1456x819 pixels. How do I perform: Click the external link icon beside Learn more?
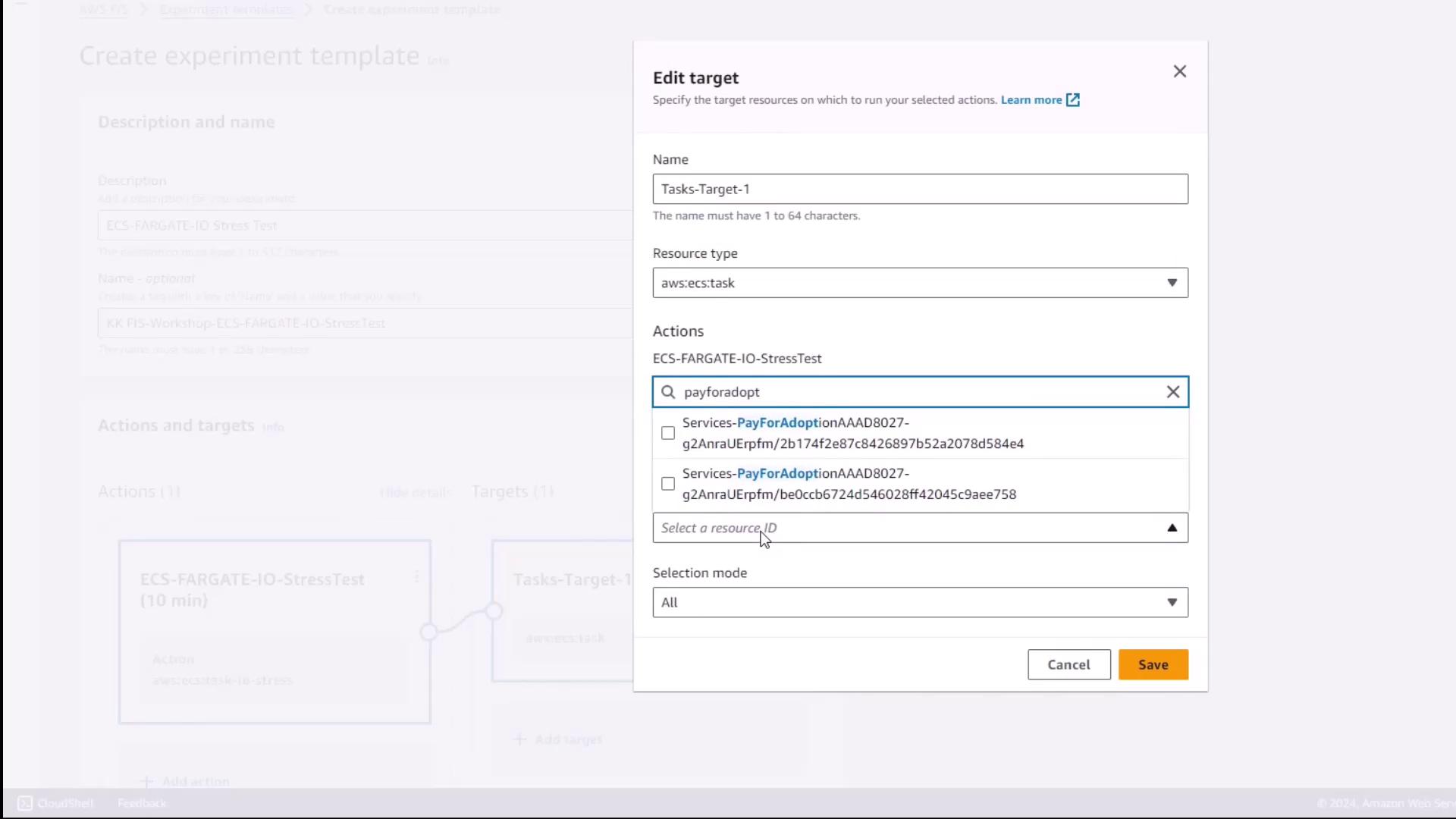(1072, 100)
